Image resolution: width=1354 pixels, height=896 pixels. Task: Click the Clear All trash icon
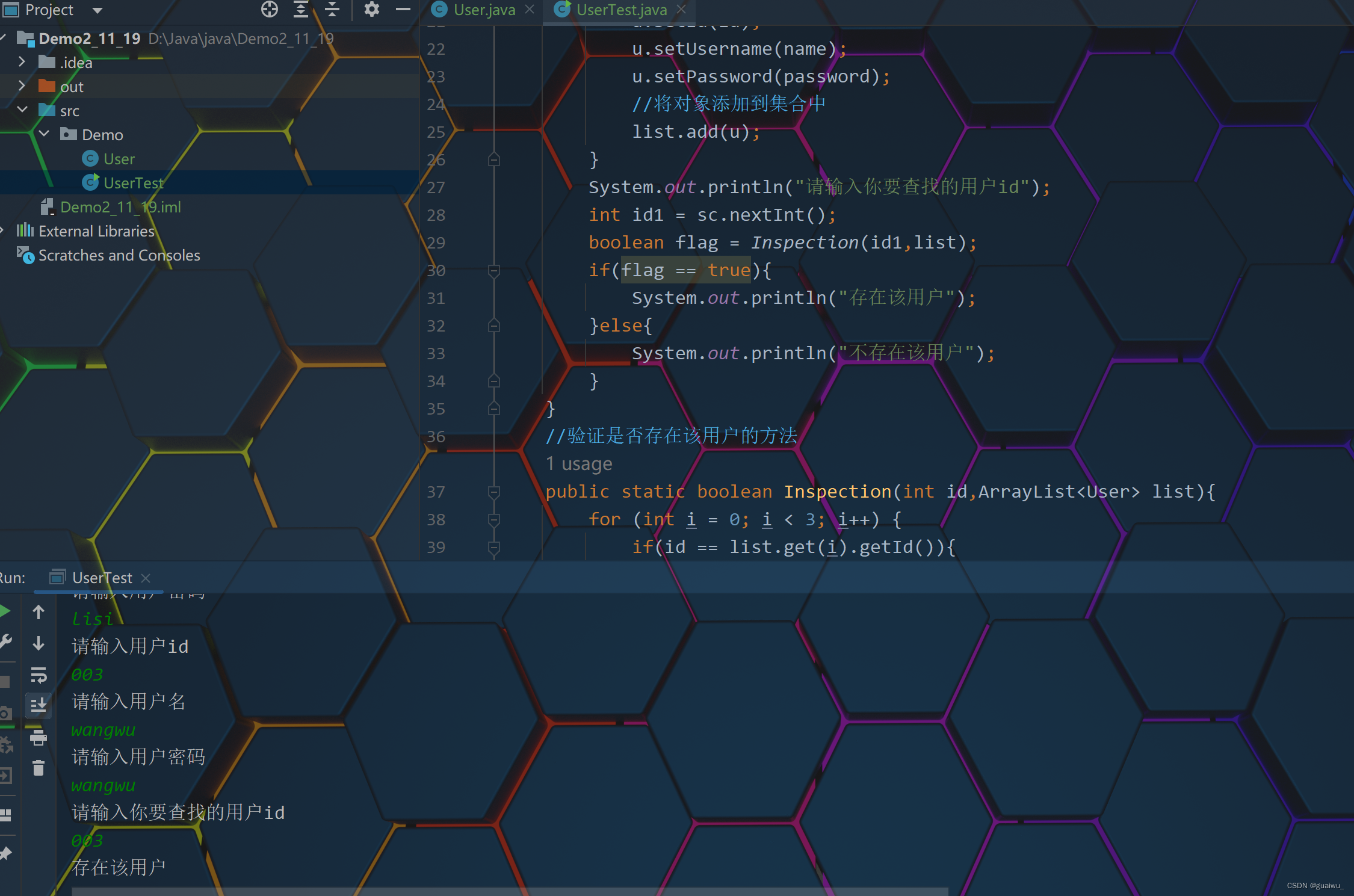coord(39,768)
